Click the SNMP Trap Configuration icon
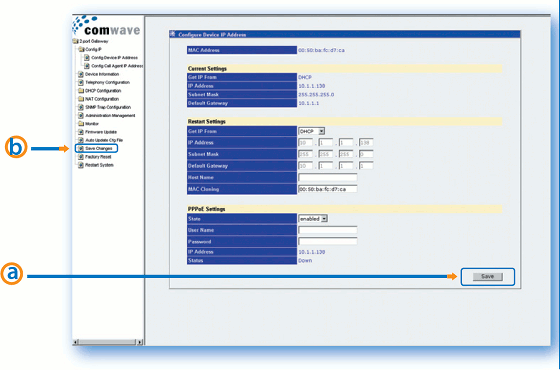Image resolution: width=560 pixels, height=370 pixels. click(81, 107)
